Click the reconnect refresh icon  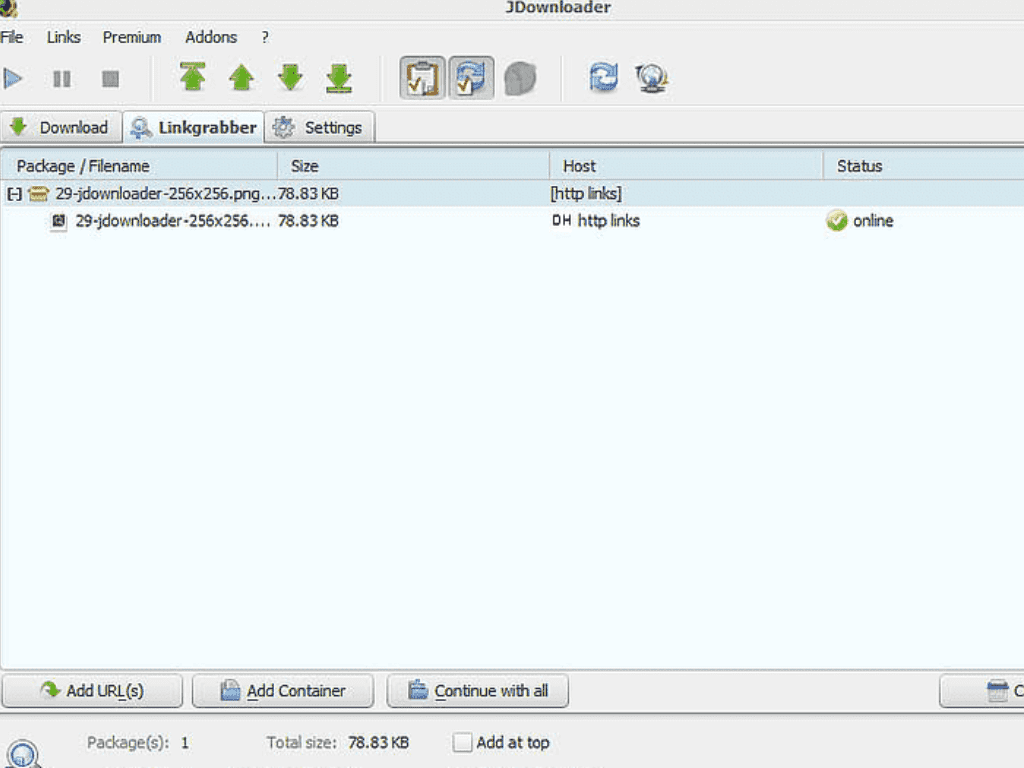603,78
